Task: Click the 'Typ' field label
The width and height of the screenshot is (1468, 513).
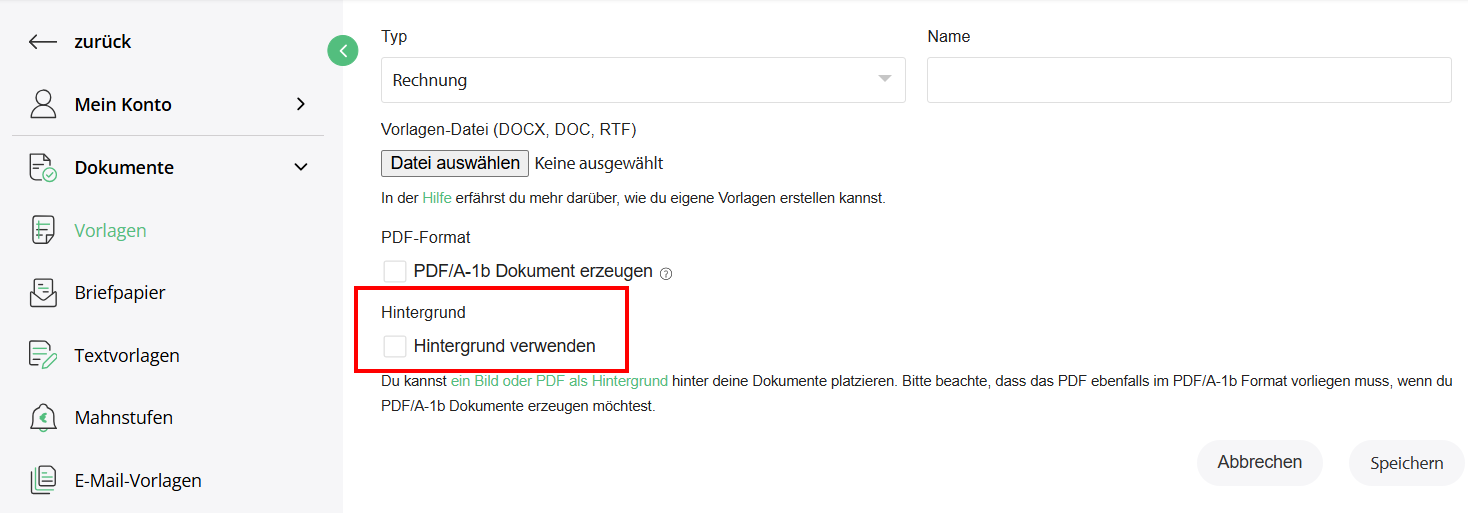Action: 394,36
